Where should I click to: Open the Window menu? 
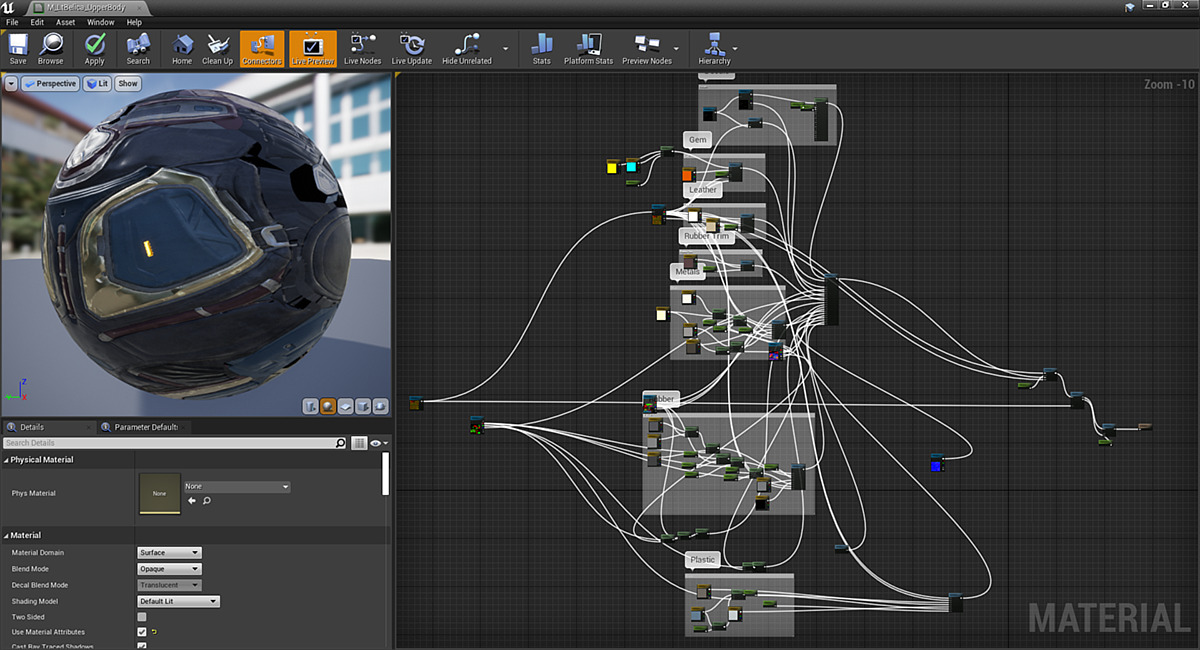point(100,22)
